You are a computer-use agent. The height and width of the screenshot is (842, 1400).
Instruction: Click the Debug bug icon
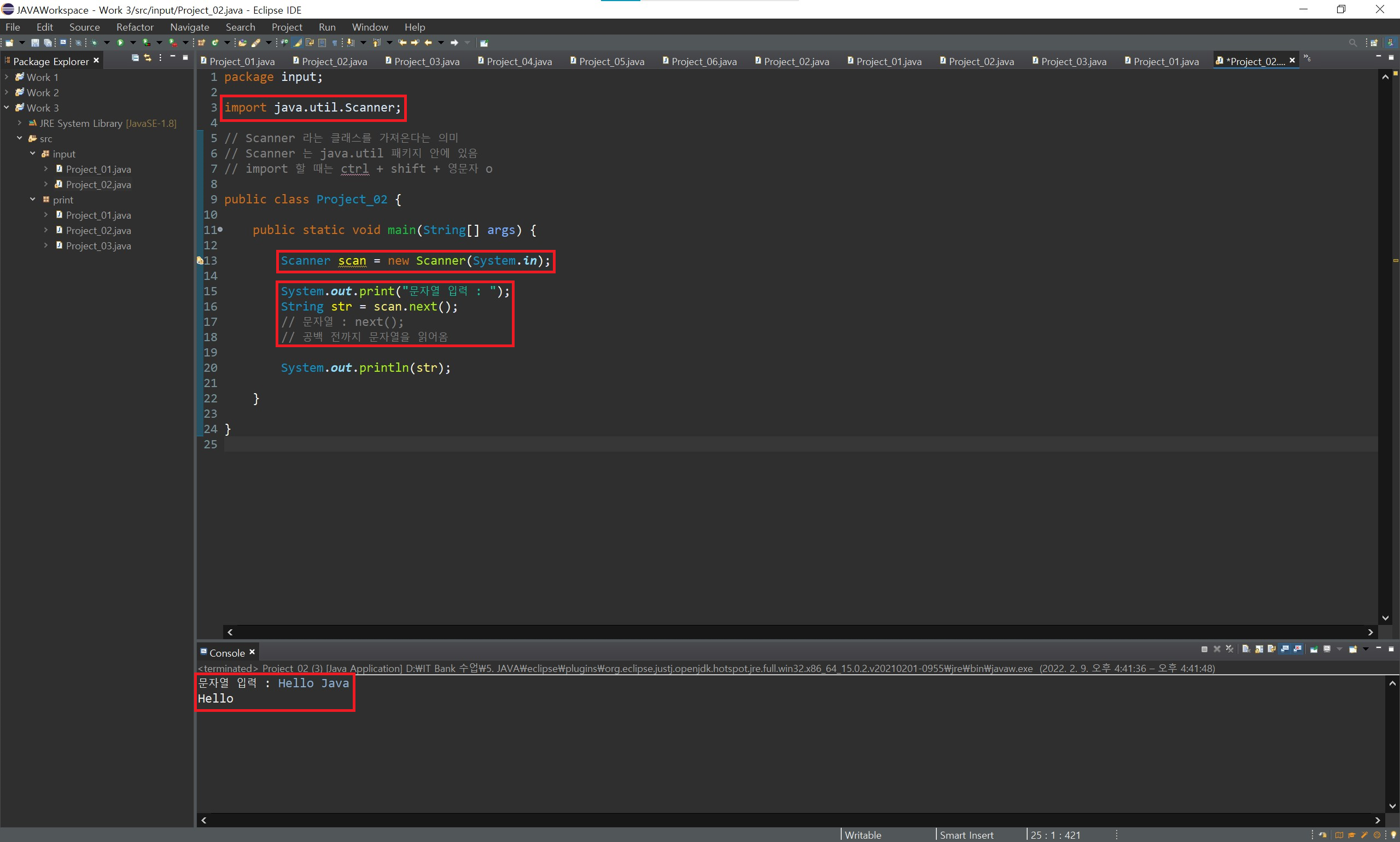(94, 43)
